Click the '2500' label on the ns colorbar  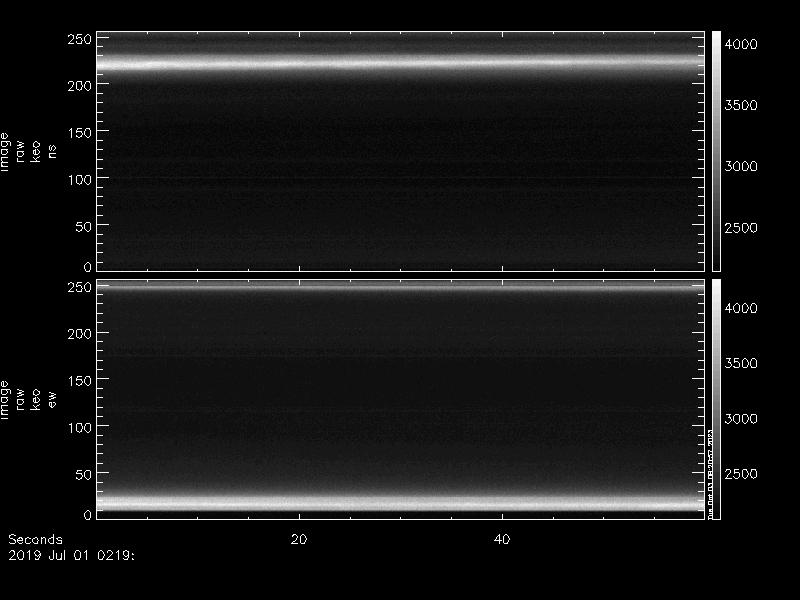coord(741,228)
